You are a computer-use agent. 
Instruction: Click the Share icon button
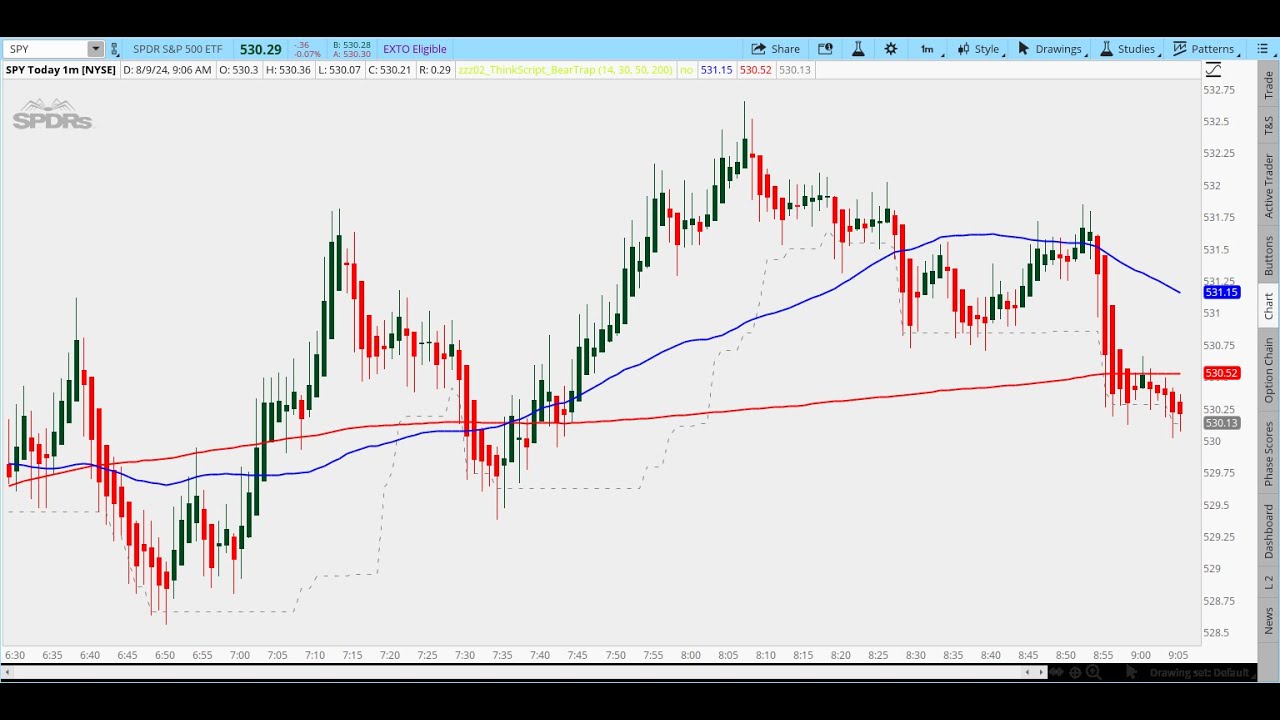pyautogui.click(x=776, y=48)
